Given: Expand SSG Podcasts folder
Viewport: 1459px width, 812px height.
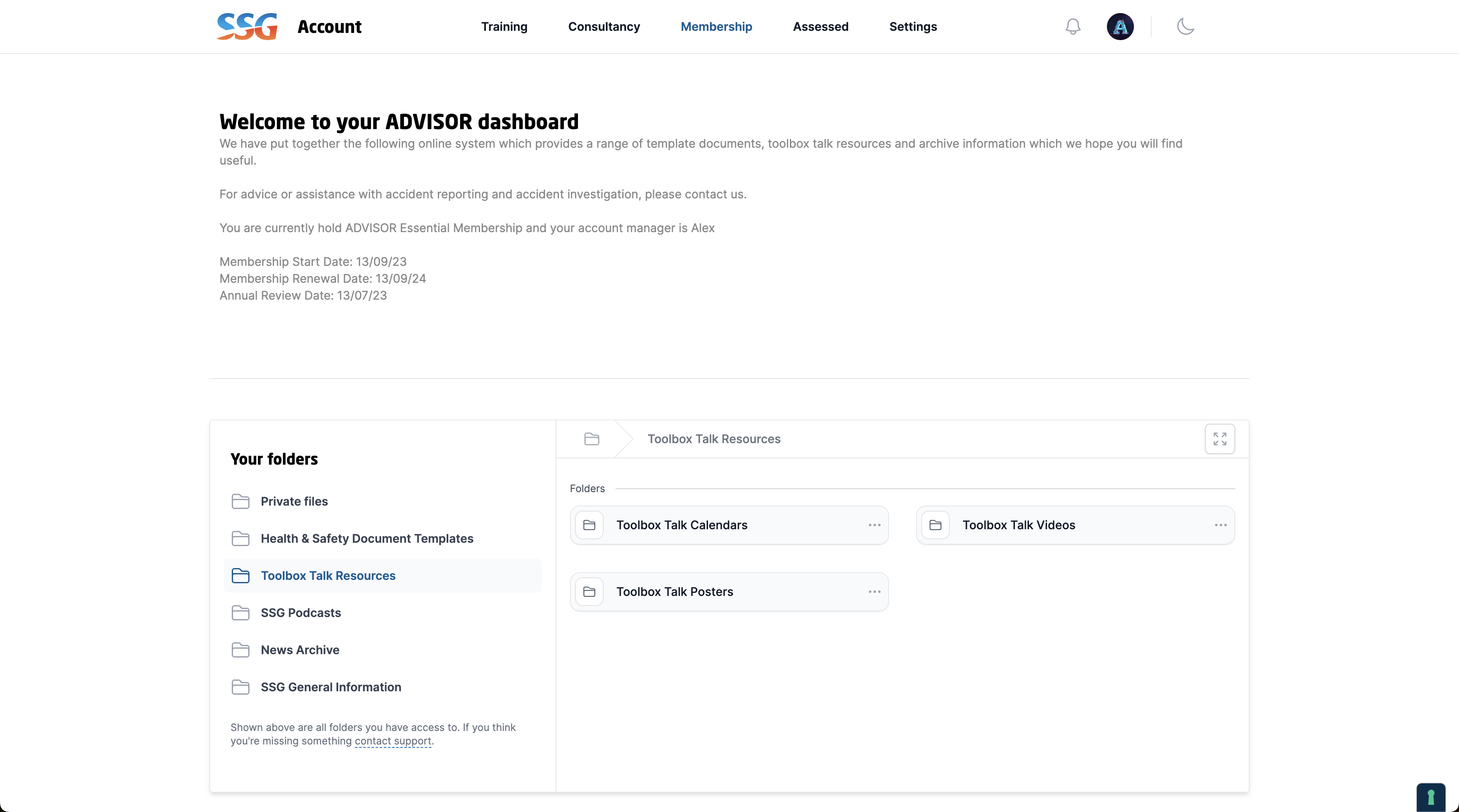Looking at the screenshot, I should click(300, 612).
